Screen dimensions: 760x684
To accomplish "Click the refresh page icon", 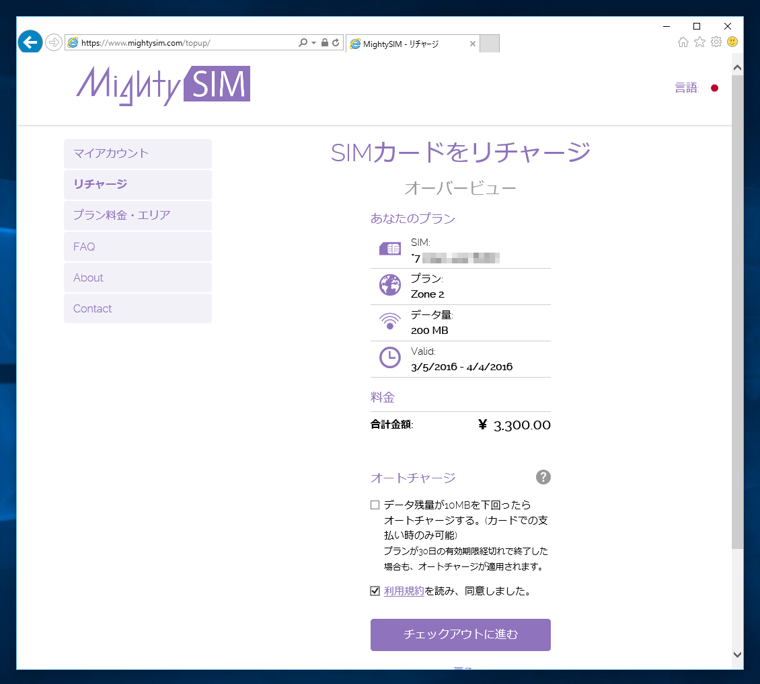I will point(335,43).
